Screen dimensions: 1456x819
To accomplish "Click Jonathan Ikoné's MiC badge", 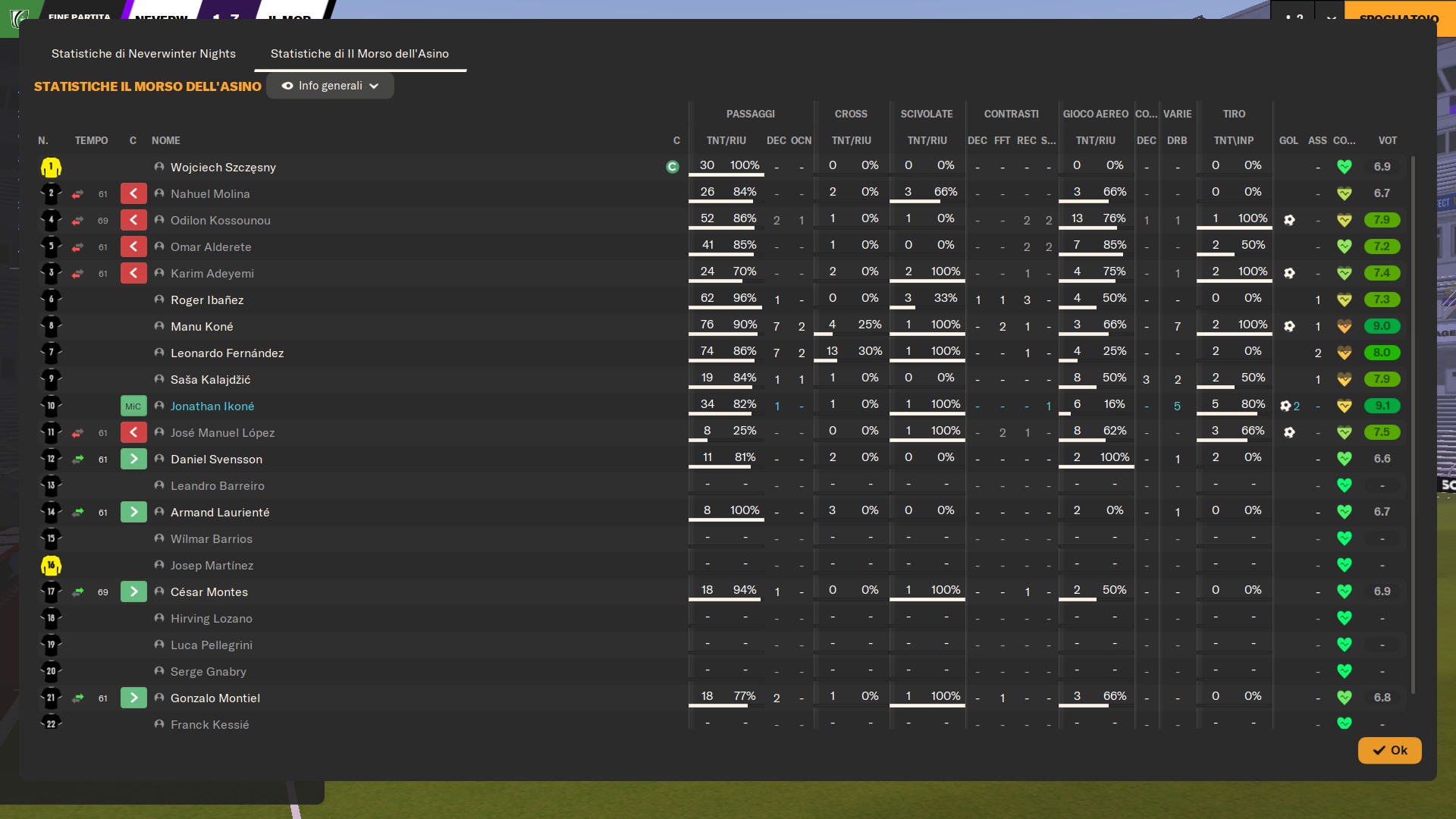I will [x=133, y=406].
